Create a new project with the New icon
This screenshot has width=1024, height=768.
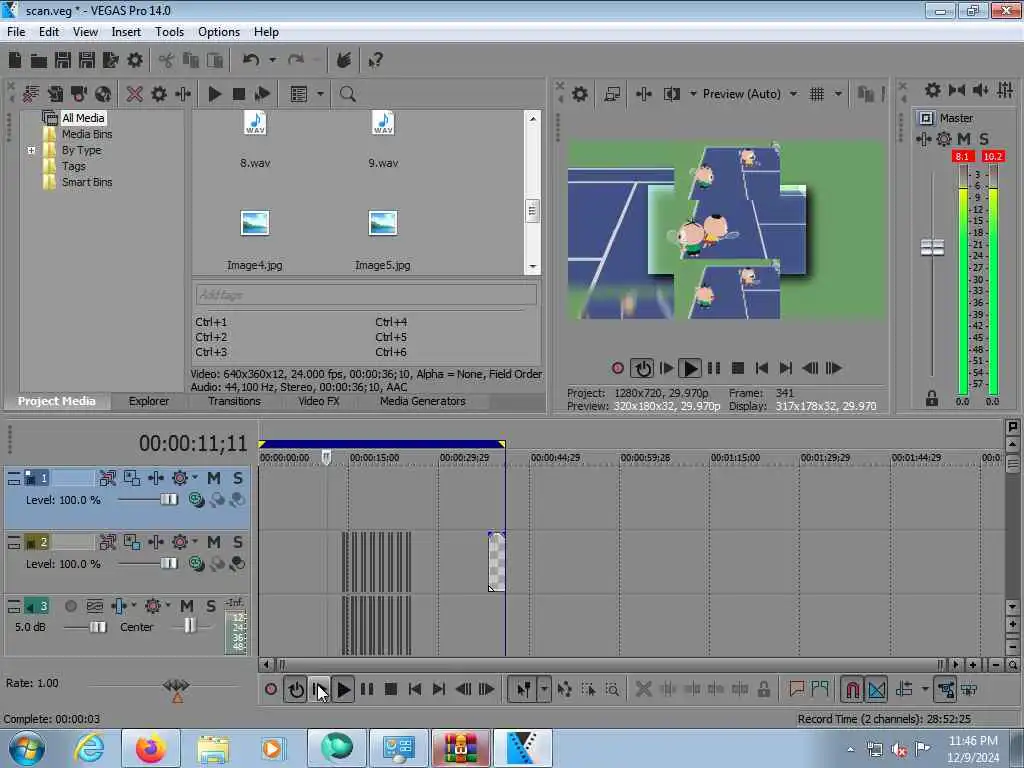tap(14, 61)
